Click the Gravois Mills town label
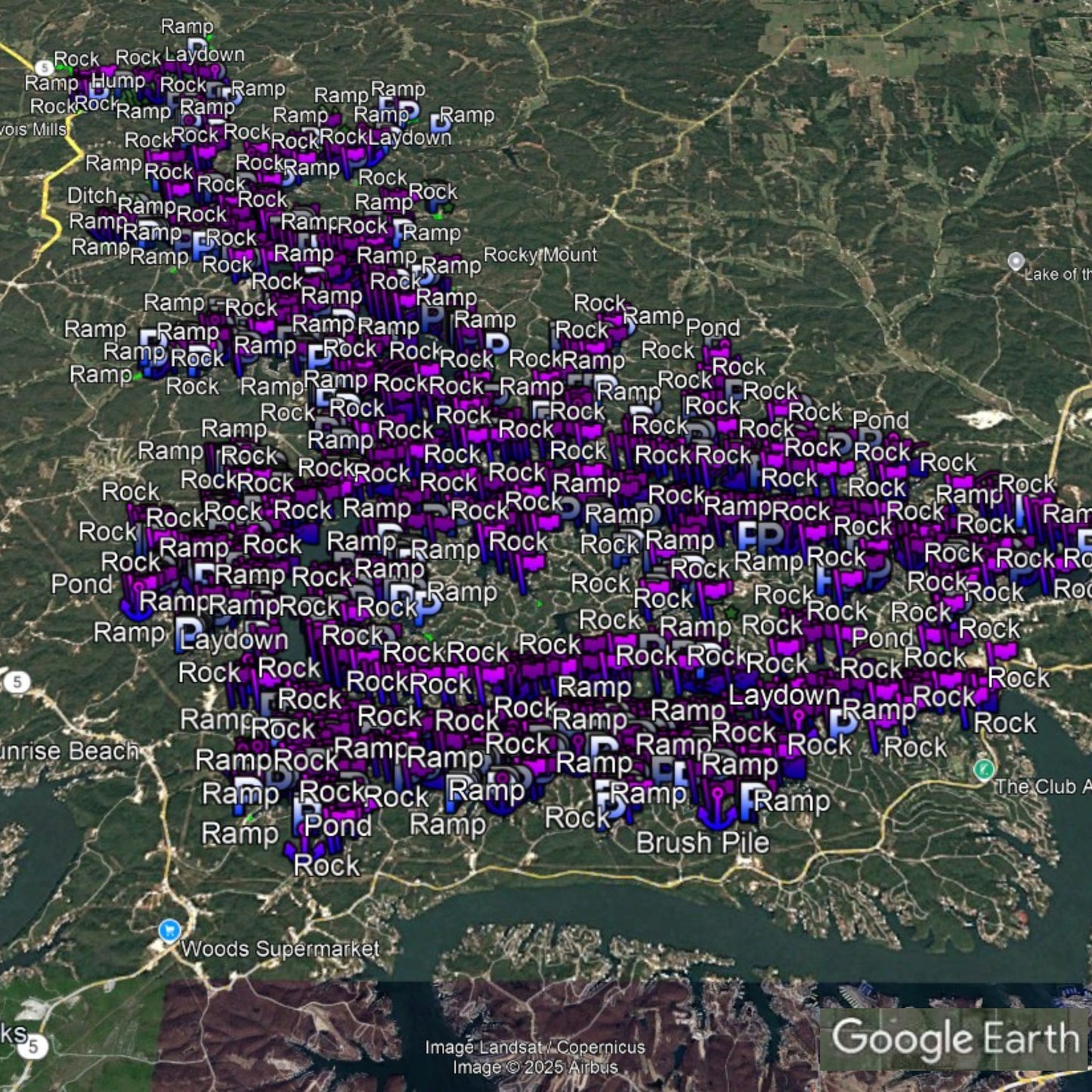The height and width of the screenshot is (1092, 1092). click(x=34, y=129)
